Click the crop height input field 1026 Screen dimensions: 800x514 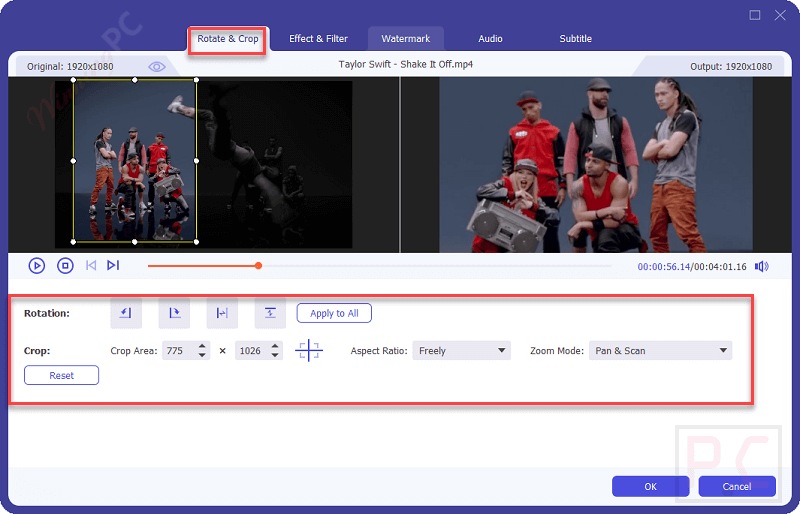point(252,351)
